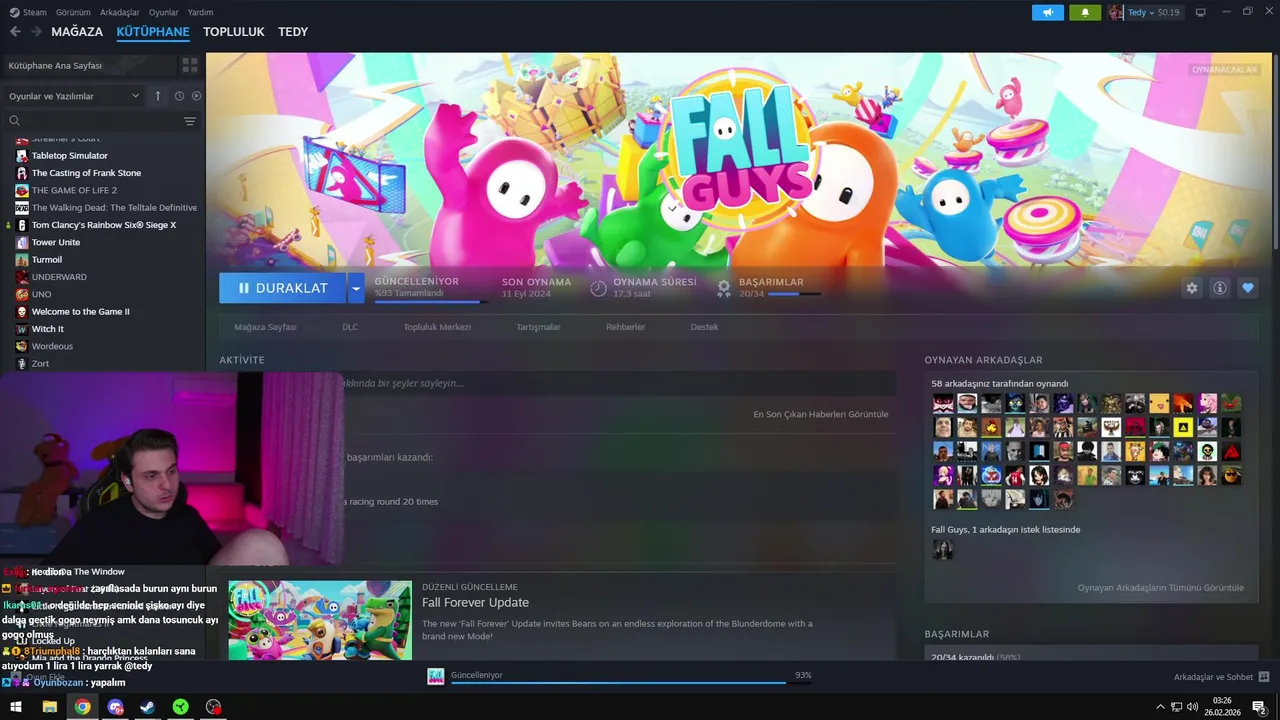Image resolution: width=1280 pixels, height=720 pixels.
Task: Open File Explorer from taskbar
Action: 49,707
